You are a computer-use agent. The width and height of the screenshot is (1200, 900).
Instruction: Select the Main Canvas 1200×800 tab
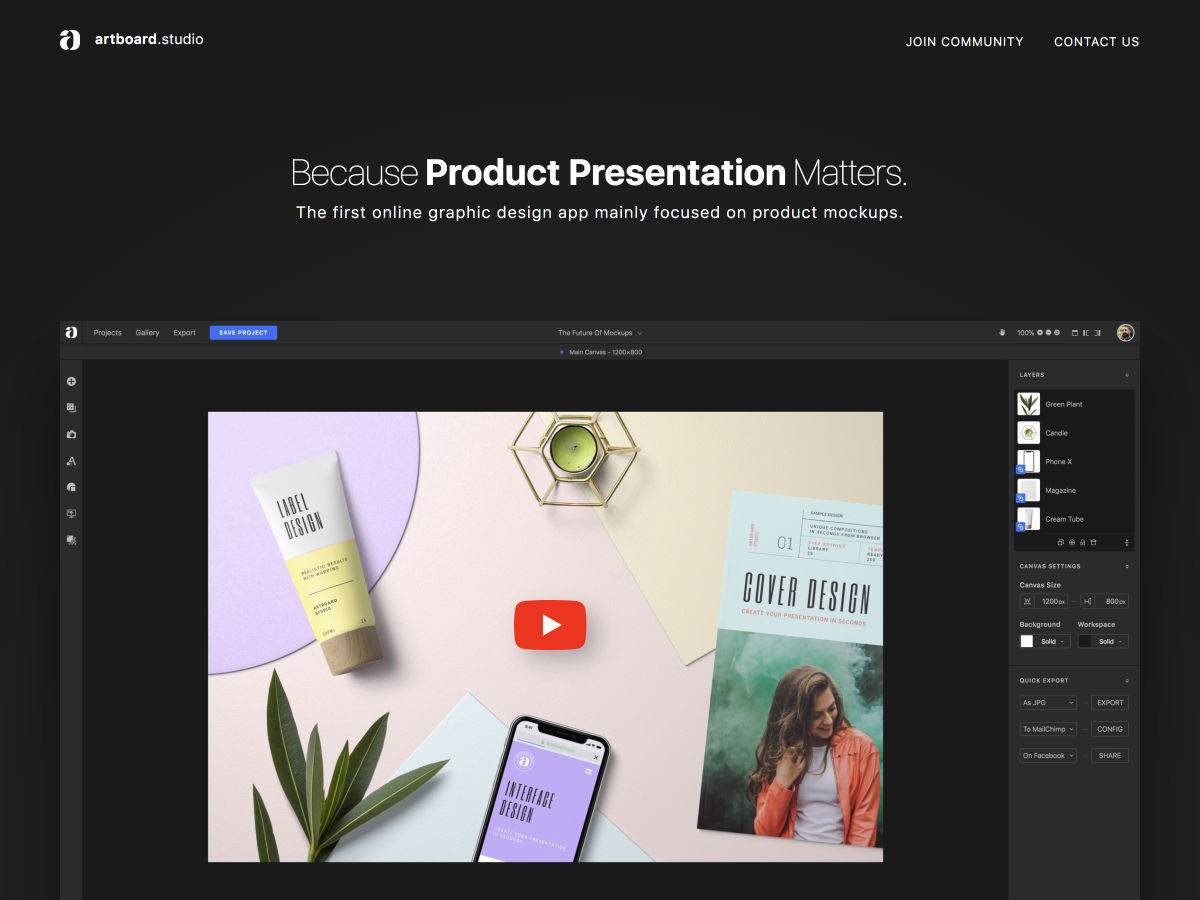601,352
